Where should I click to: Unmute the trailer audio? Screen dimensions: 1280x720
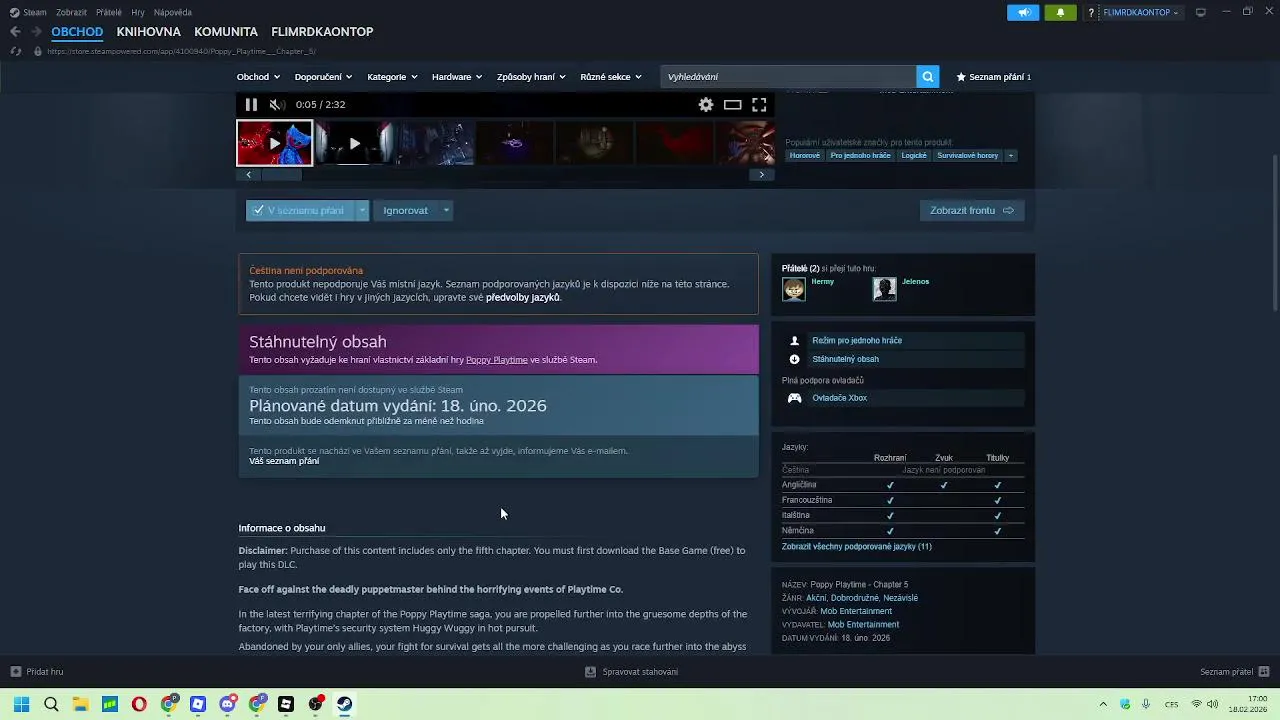278,105
